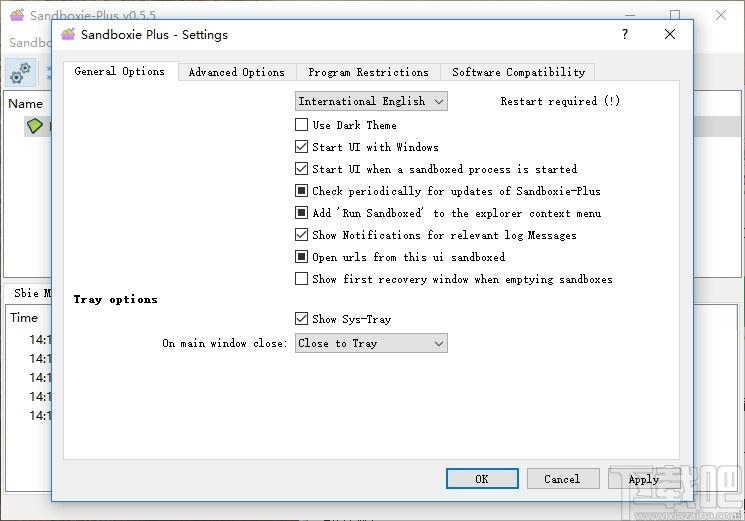Select the General Options tab
The width and height of the screenshot is (745, 521).
(120, 71)
